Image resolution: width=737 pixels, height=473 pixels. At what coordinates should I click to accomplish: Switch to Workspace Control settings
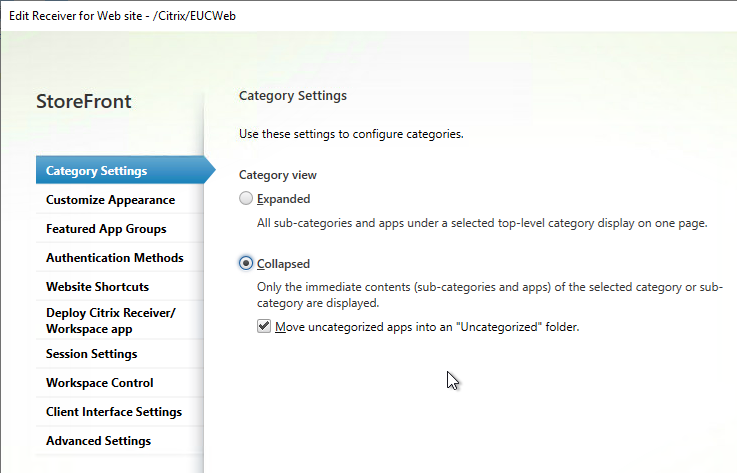120,383
